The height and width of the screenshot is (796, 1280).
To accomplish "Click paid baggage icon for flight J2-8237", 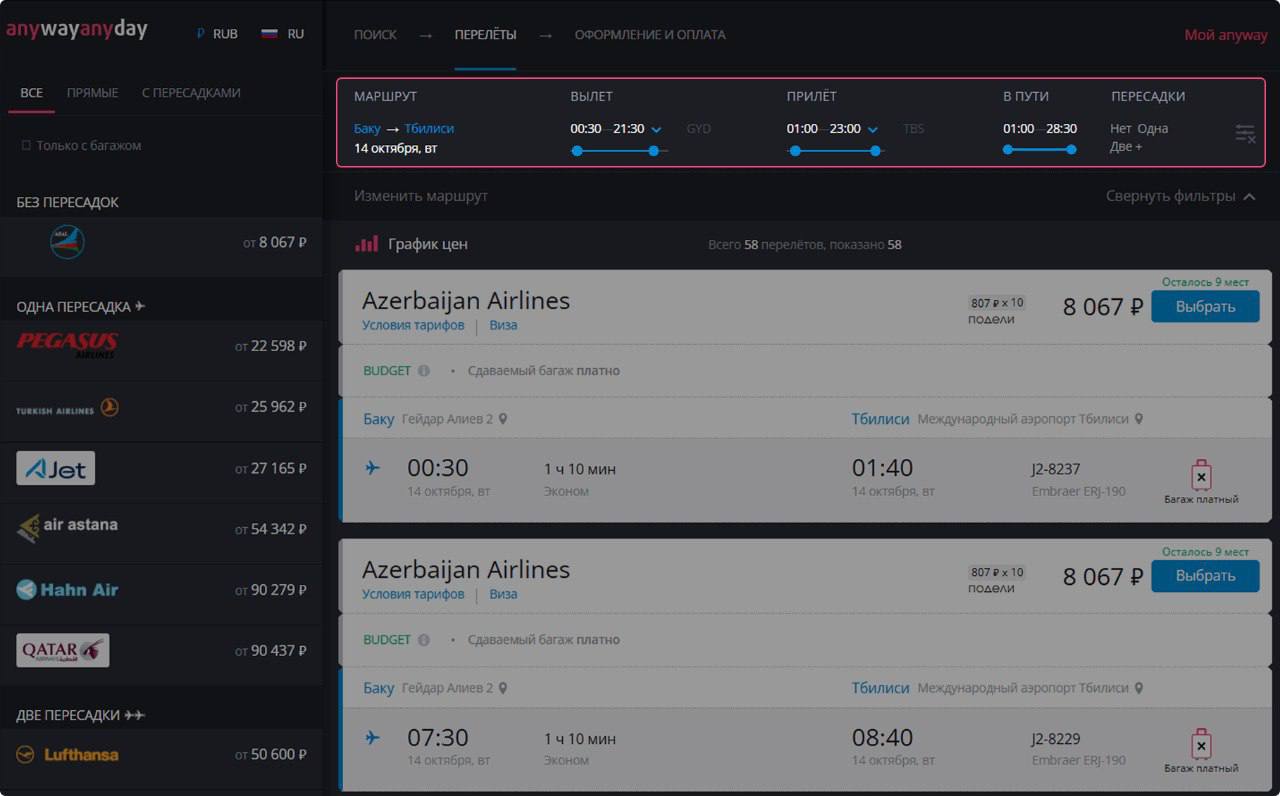I will tap(1201, 475).
